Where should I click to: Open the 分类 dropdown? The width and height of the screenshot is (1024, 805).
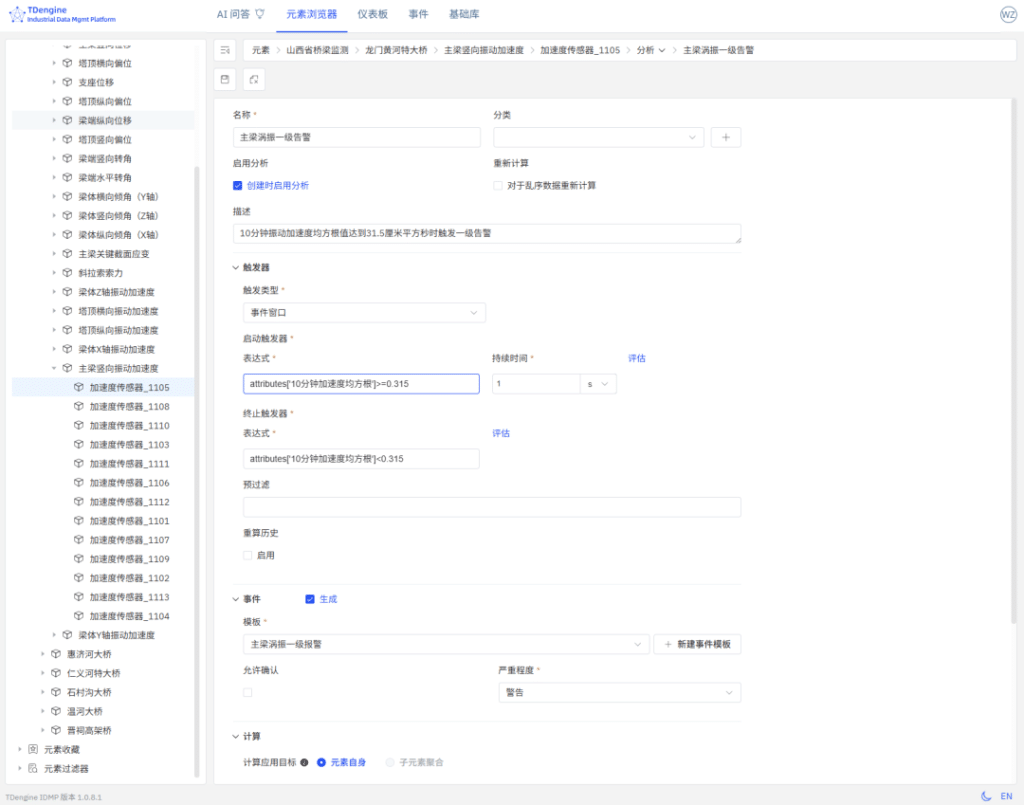[599, 137]
